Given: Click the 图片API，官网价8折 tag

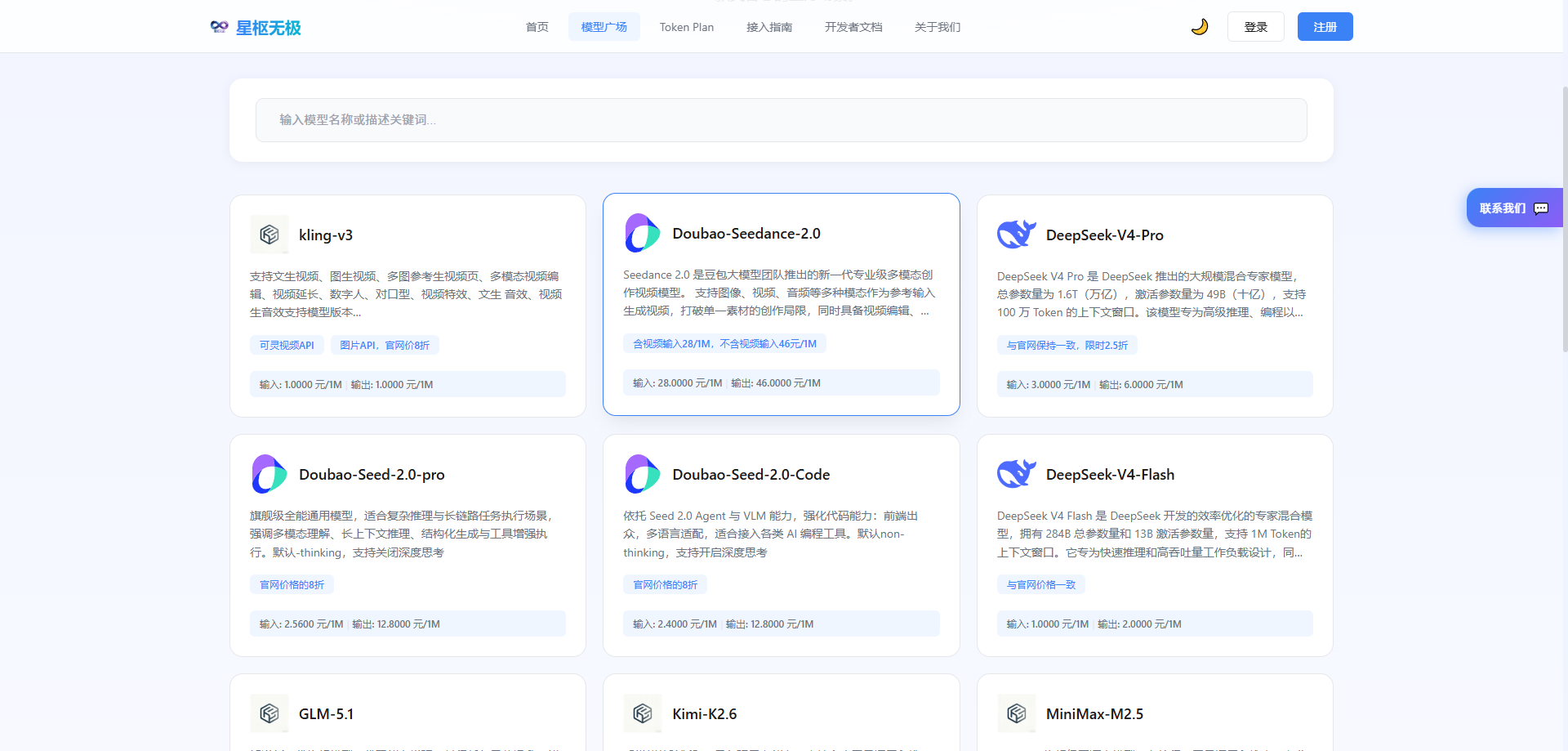Looking at the screenshot, I should point(385,345).
